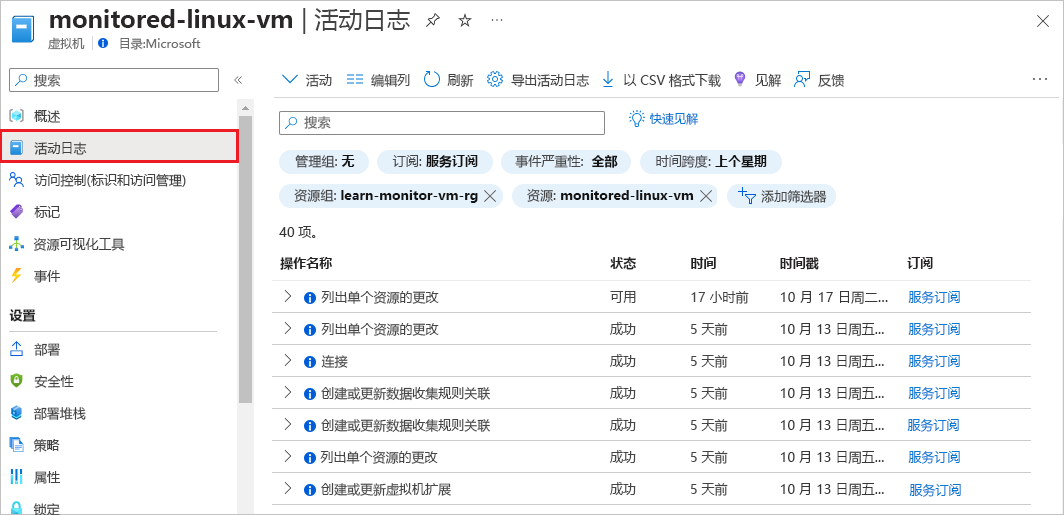This screenshot has height=515, width=1064.
Task: Open 服务订阅 link in 创建或更新虚拟机扩展 row
Action: pyautogui.click(x=935, y=489)
